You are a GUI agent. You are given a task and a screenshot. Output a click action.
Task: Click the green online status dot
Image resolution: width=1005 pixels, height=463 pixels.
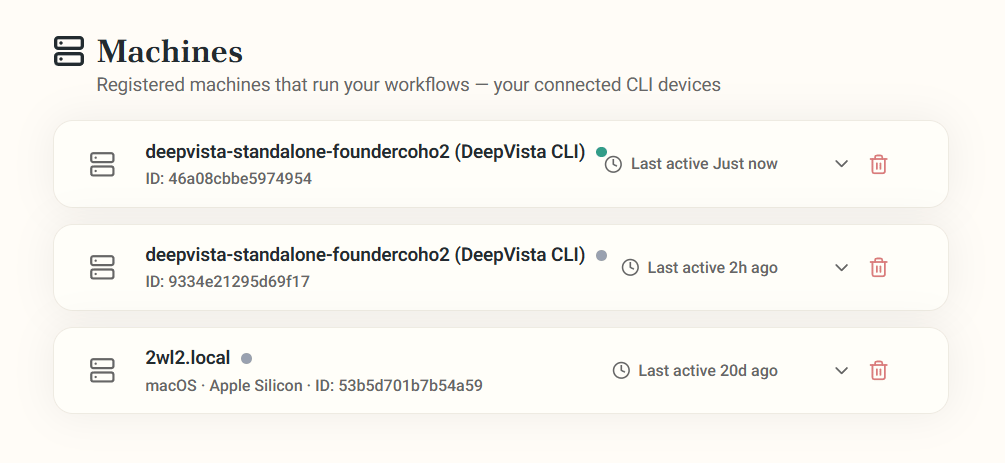click(x=601, y=152)
